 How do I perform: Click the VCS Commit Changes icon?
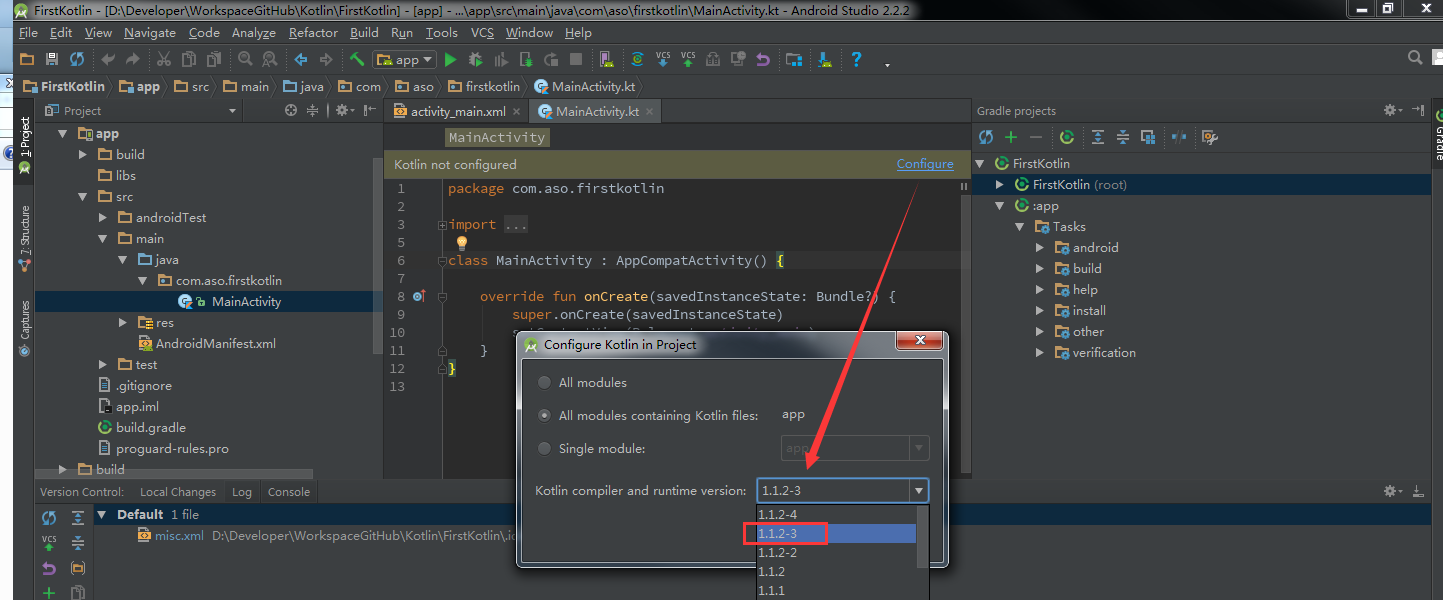688,60
